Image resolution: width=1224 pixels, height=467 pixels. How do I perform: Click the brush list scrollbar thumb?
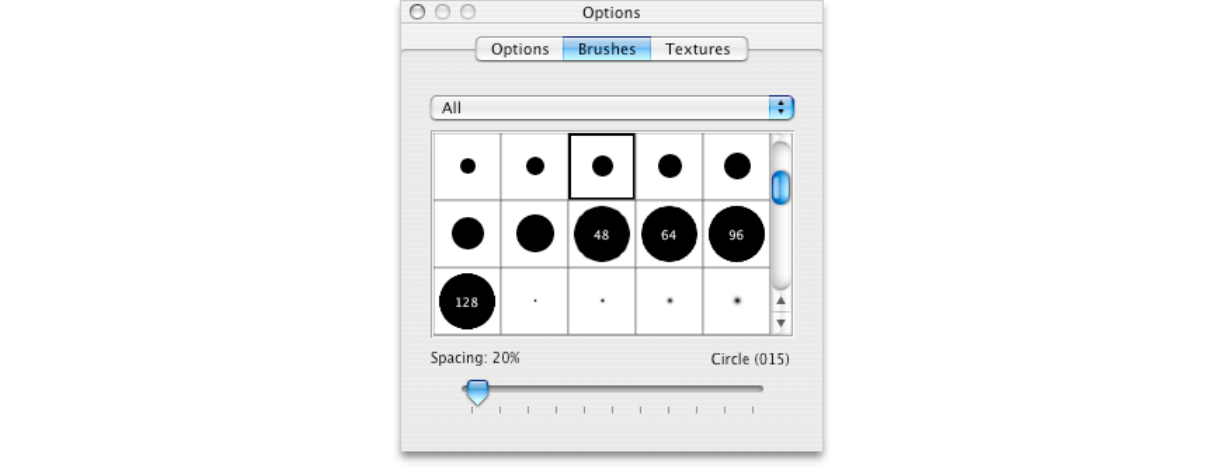pyautogui.click(x=781, y=187)
